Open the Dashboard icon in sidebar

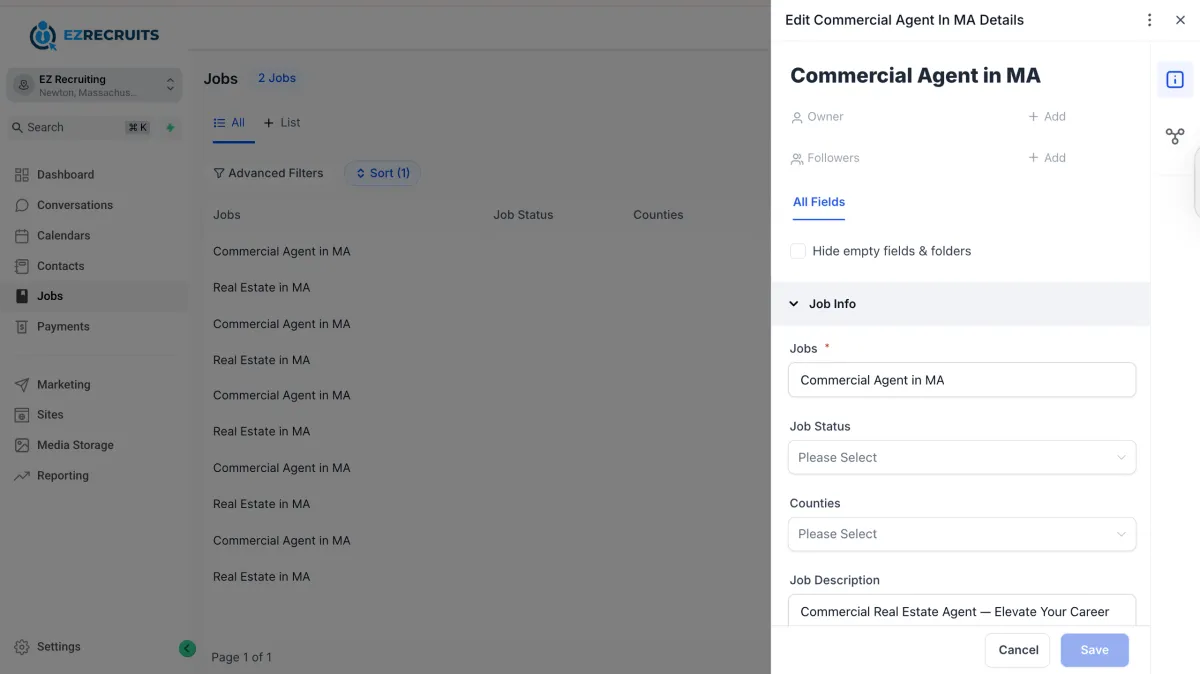(x=22, y=175)
